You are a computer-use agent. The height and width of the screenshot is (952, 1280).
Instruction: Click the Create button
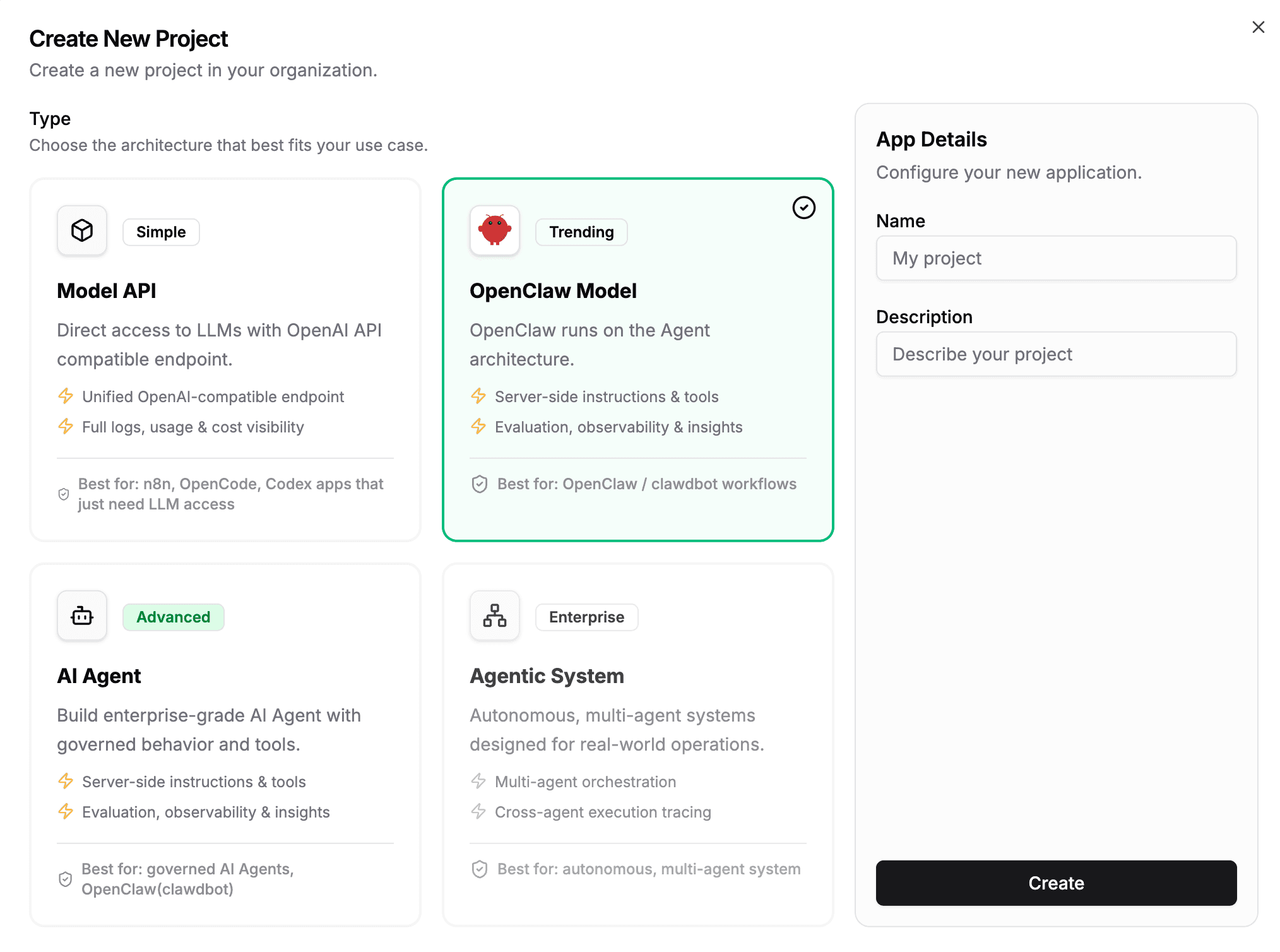(1056, 883)
